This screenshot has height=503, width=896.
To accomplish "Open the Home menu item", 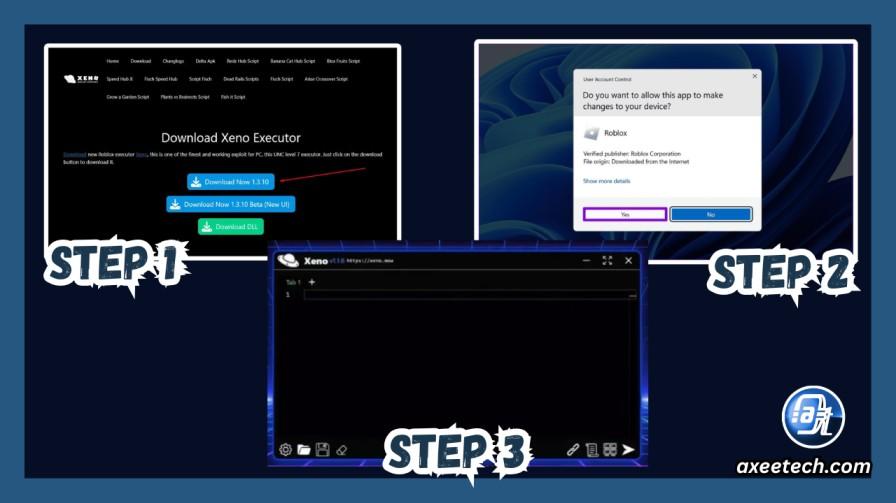I will (x=113, y=61).
